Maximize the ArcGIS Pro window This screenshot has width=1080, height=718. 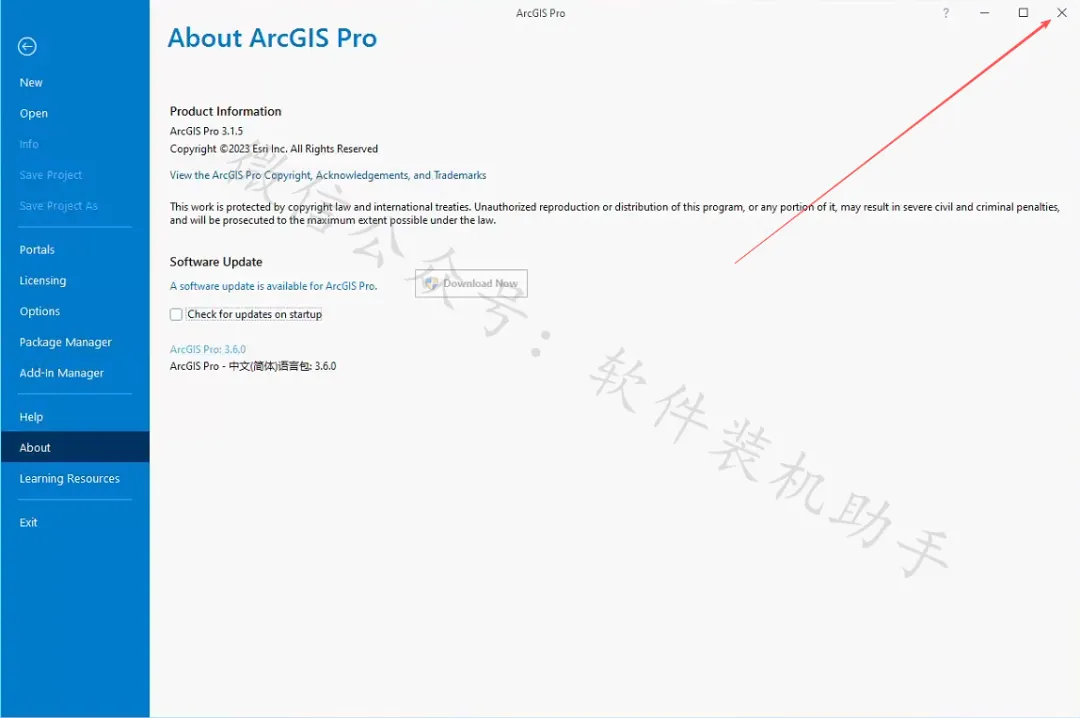tap(1023, 12)
